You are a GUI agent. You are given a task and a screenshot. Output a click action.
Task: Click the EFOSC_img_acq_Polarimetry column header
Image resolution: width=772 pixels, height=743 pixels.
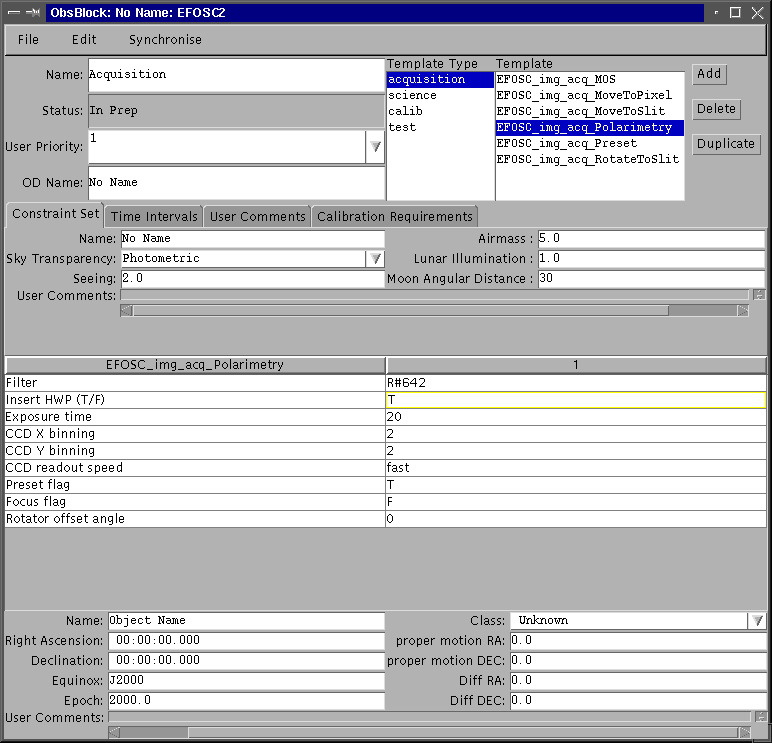[195, 365]
